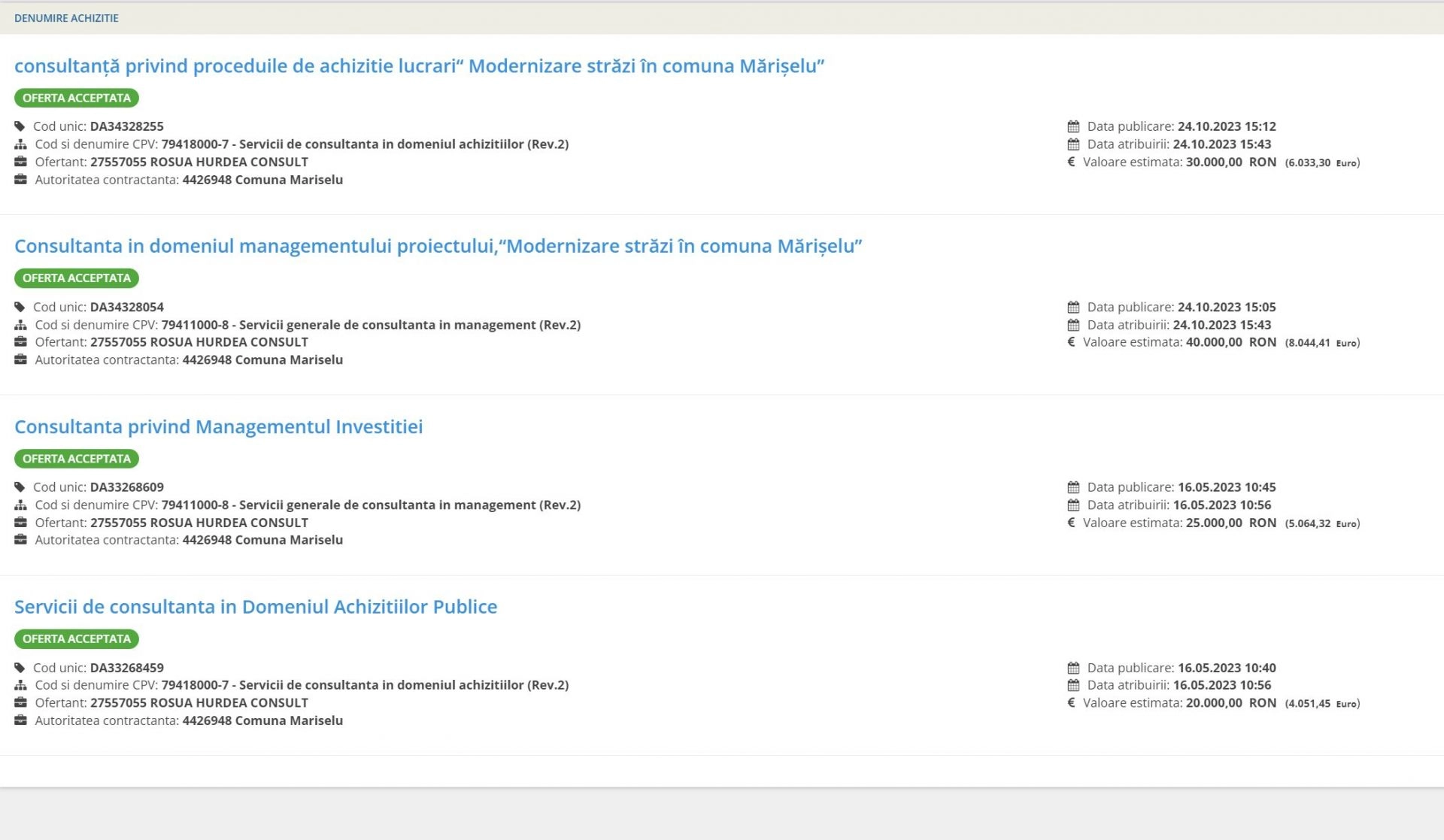Viewport: 1444px width, 840px height.
Task: Open Consultanta privind Managementul Investitiei link
Action: click(218, 426)
